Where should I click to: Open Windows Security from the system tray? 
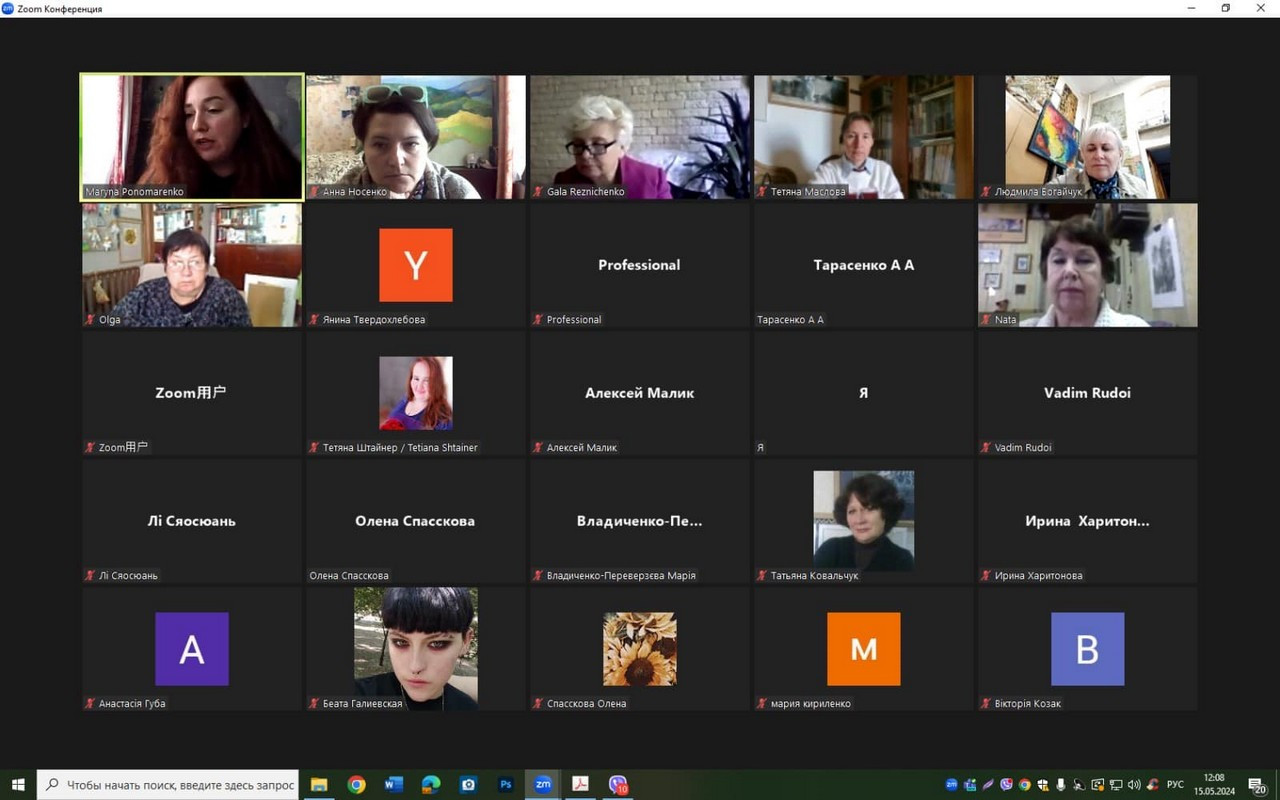[x=1043, y=785]
